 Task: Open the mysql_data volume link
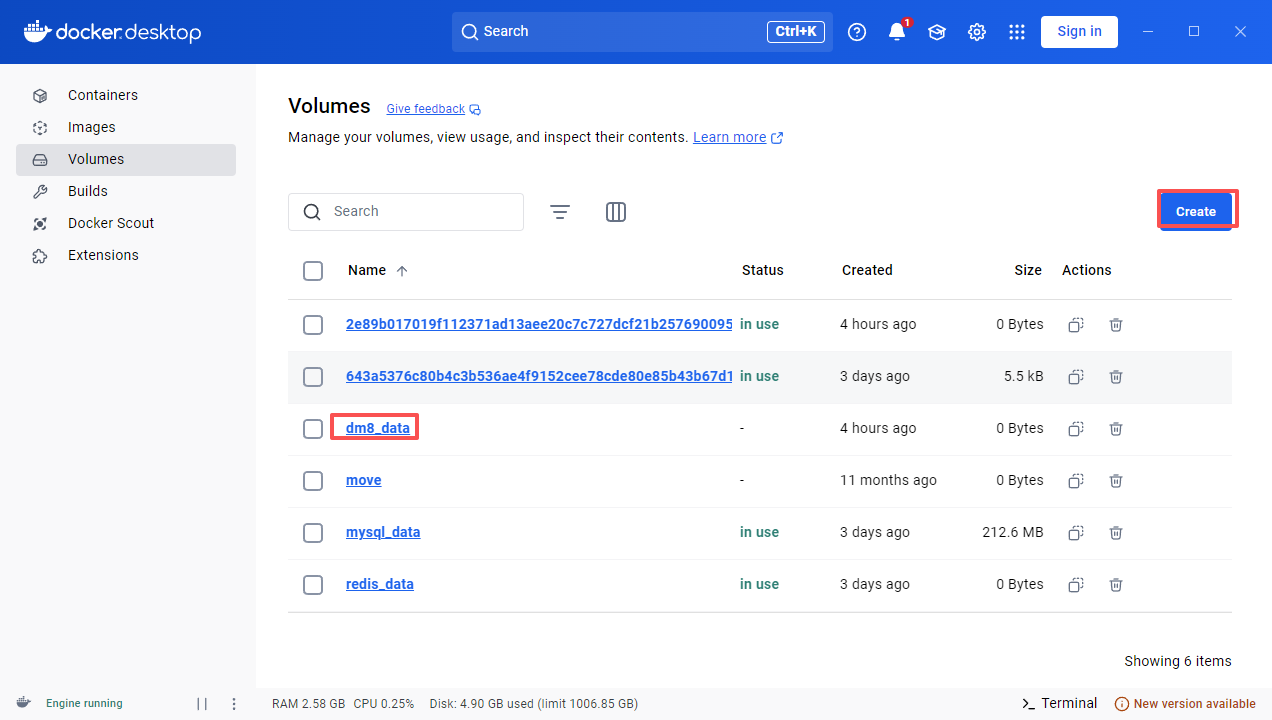pyautogui.click(x=383, y=532)
